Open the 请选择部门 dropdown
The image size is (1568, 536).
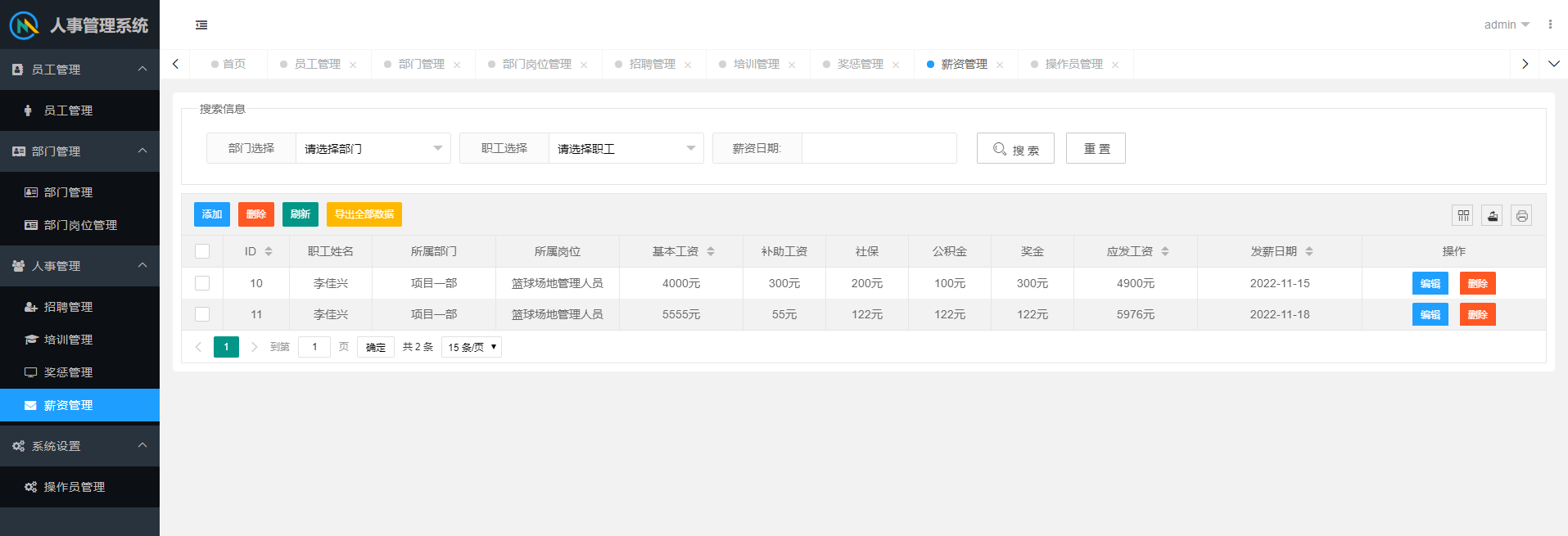tap(373, 148)
